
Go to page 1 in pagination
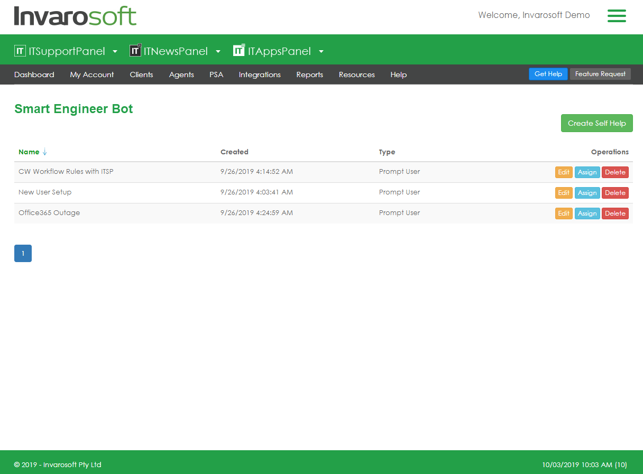23,254
